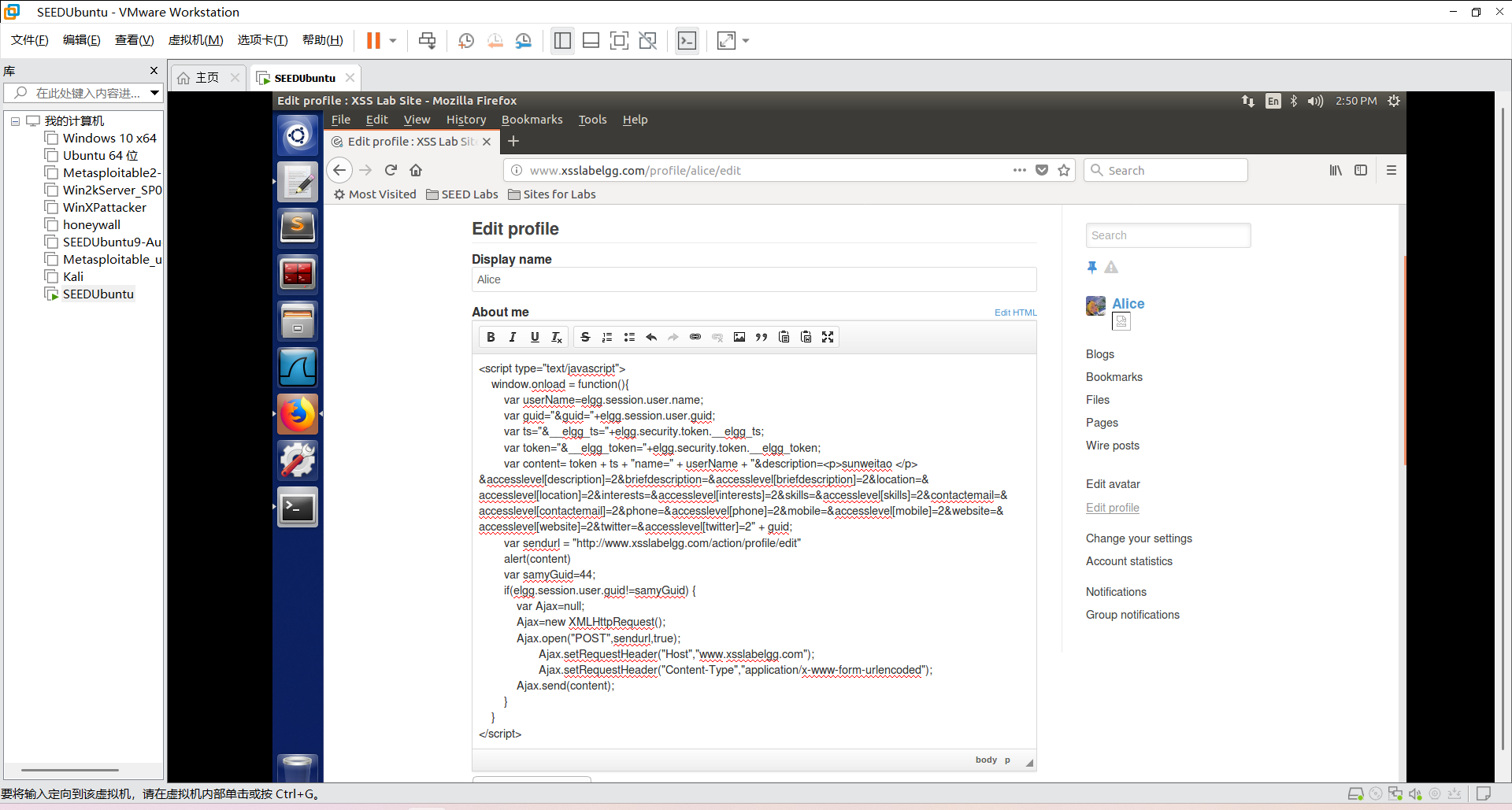The height and width of the screenshot is (810, 1512).
Task: Collapse the 我的计算机 tree node
Action: coord(15,121)
